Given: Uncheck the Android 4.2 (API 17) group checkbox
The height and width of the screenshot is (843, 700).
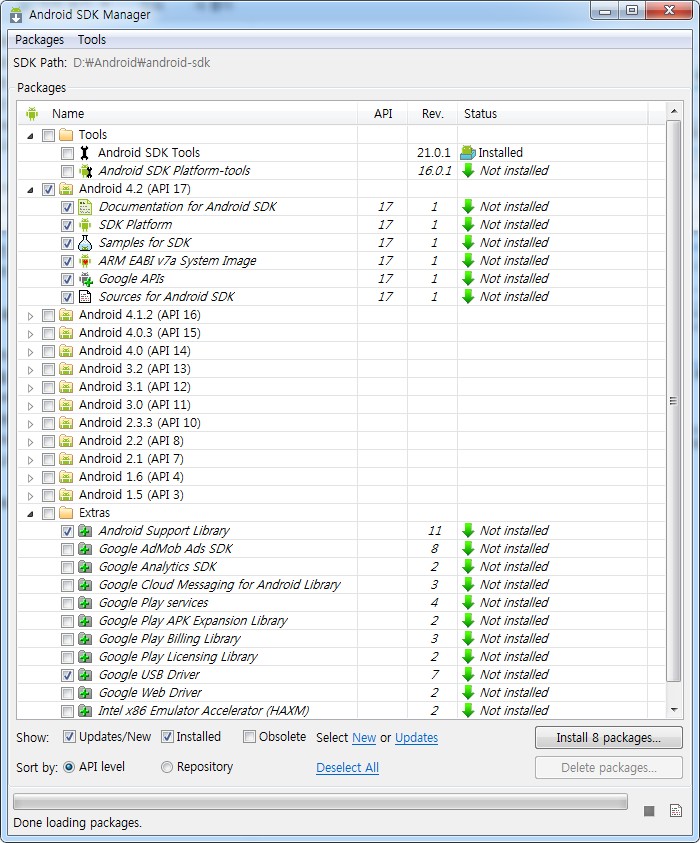Looking at the screenshot, I should point(48,189).
